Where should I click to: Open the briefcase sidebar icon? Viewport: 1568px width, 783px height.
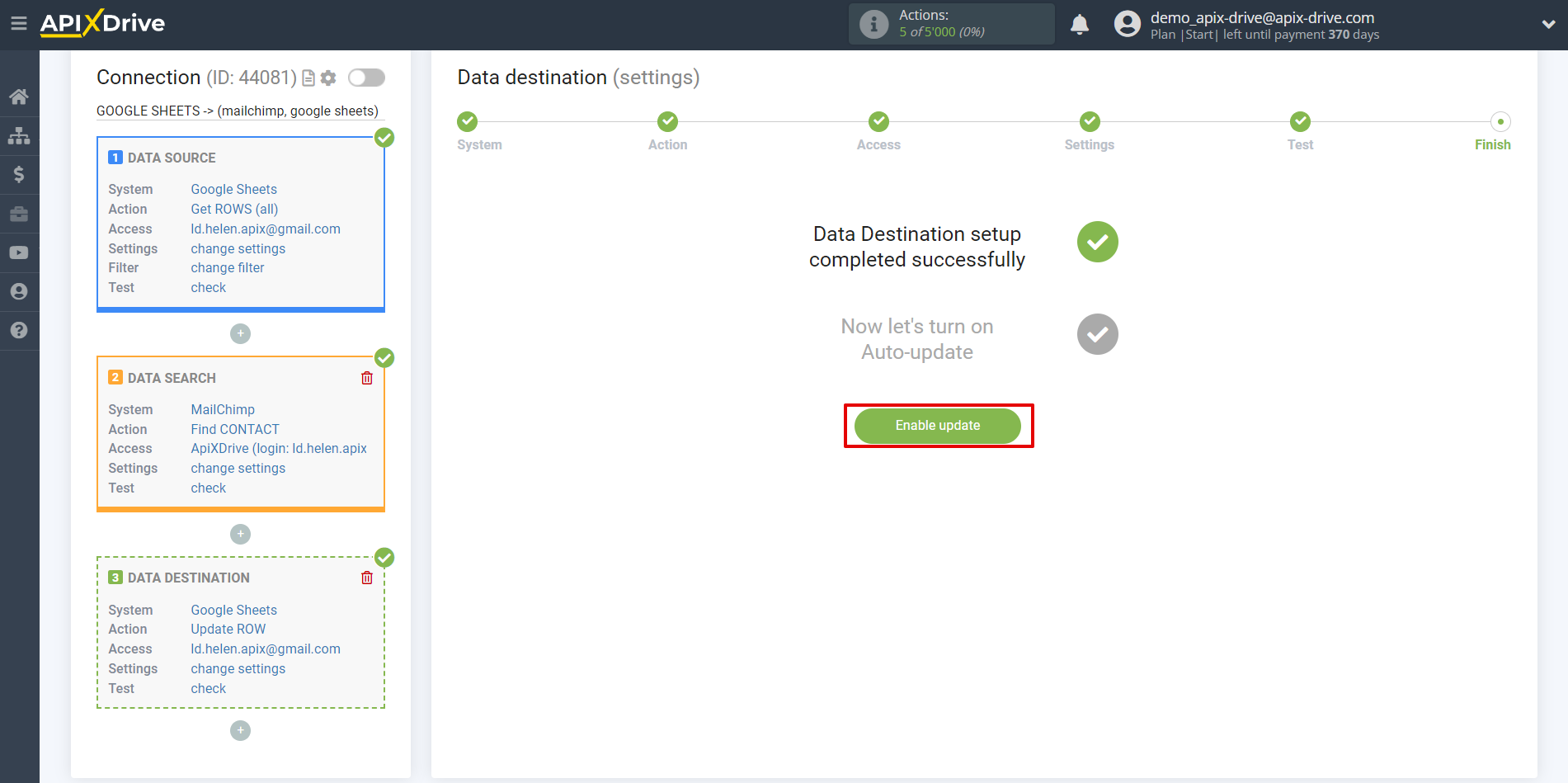click(19, 214)
